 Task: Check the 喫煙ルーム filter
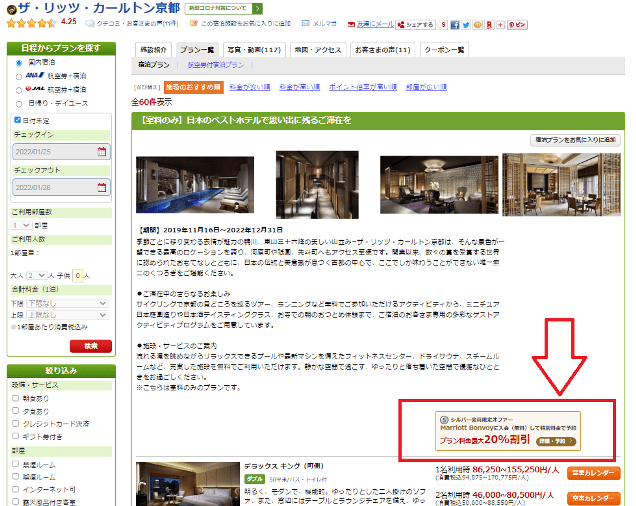(15, 476)
